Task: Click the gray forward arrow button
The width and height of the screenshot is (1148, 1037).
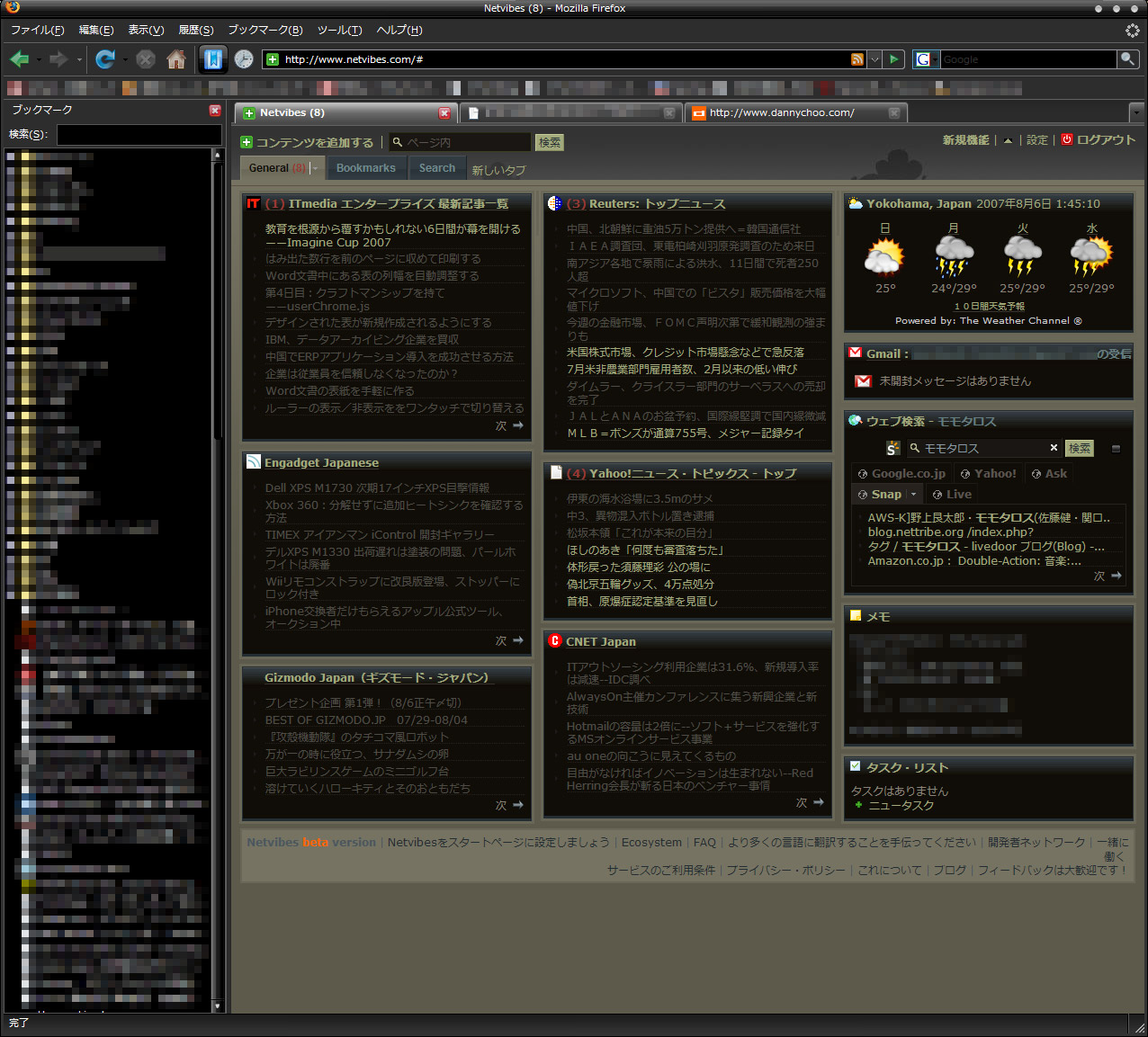Action: click(58, 59)
